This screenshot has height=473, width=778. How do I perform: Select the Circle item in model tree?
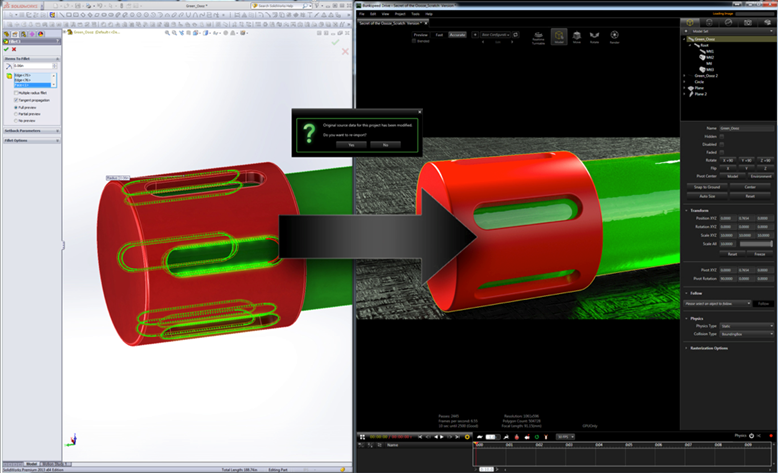[x=695, y=81]
